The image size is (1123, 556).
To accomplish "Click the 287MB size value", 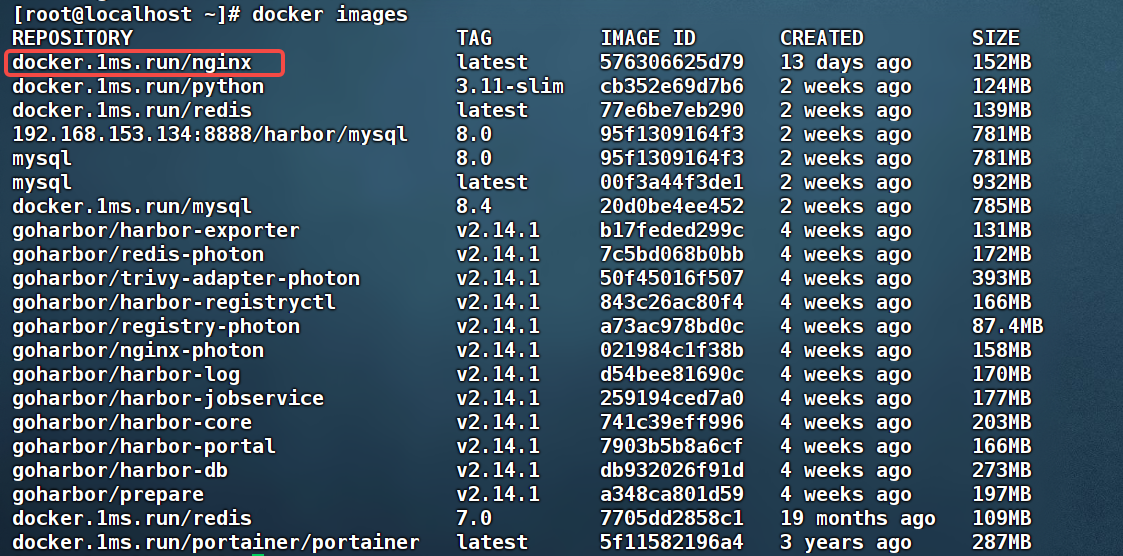I will [x=1001, y=542].
